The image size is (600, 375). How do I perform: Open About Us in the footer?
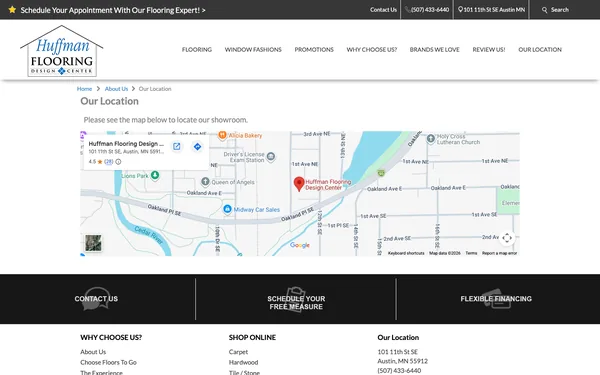[x=93, y=352]
